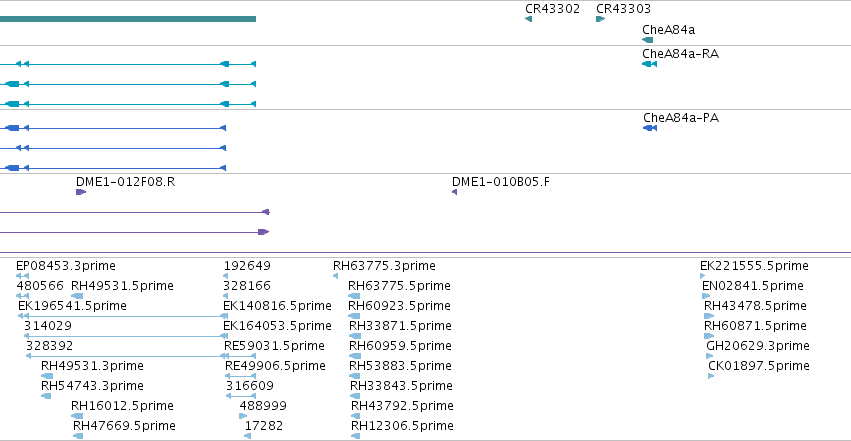
Task: Click the RH63775.5prime label
Action: [399, 286]
